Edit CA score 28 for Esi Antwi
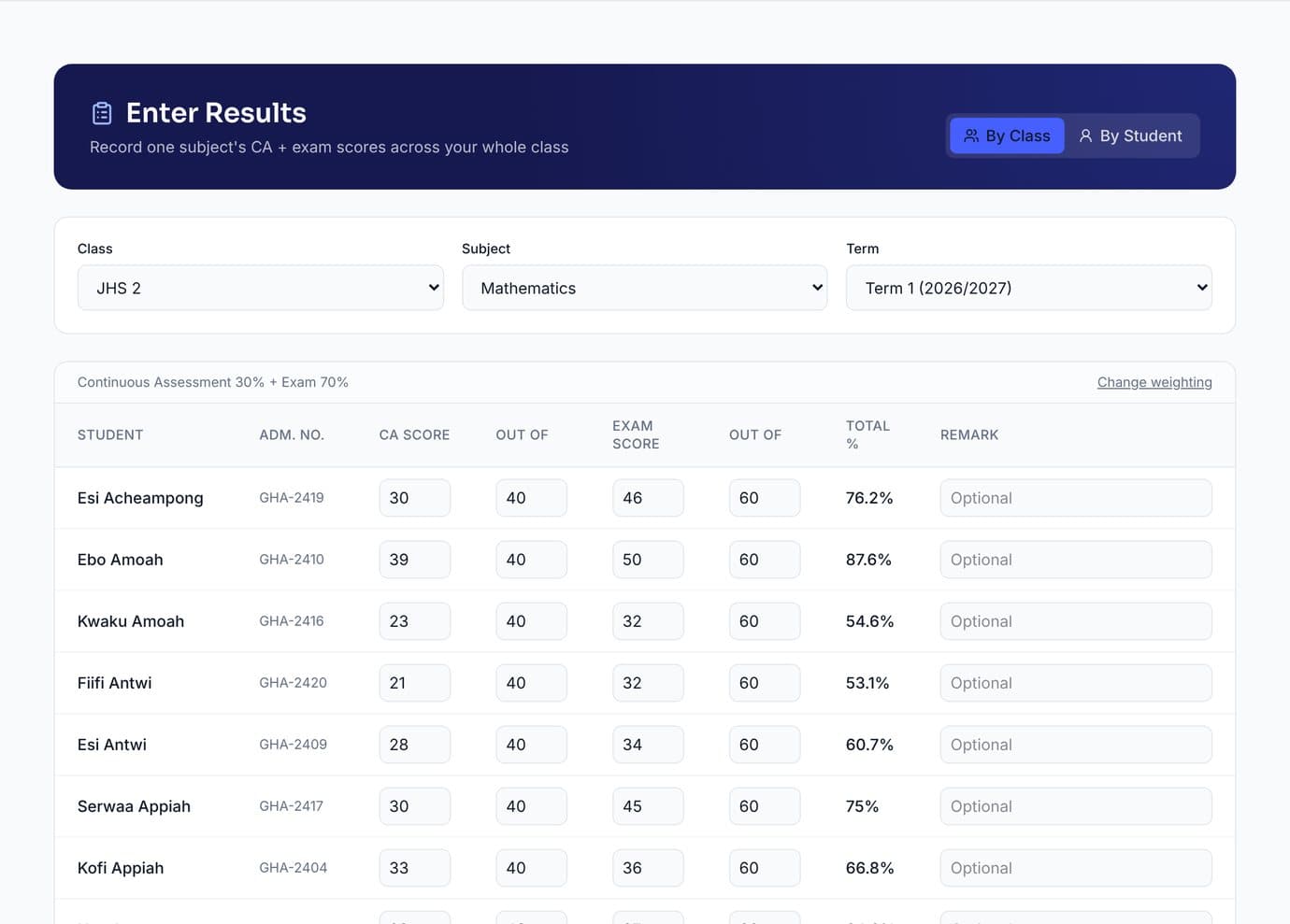This screenshot has height=924, width=1290. 414,745
